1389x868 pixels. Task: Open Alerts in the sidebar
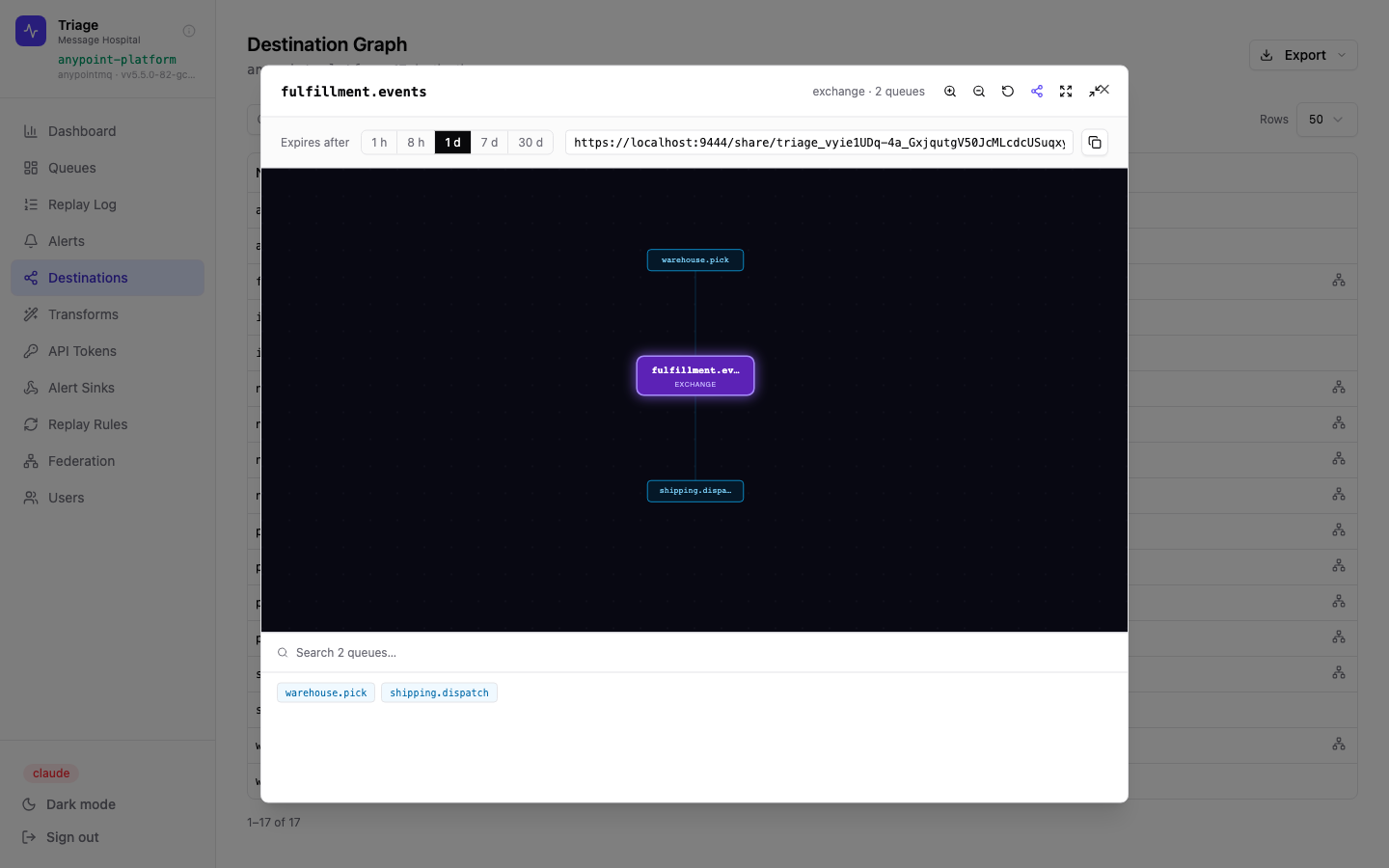click(107, 241)
